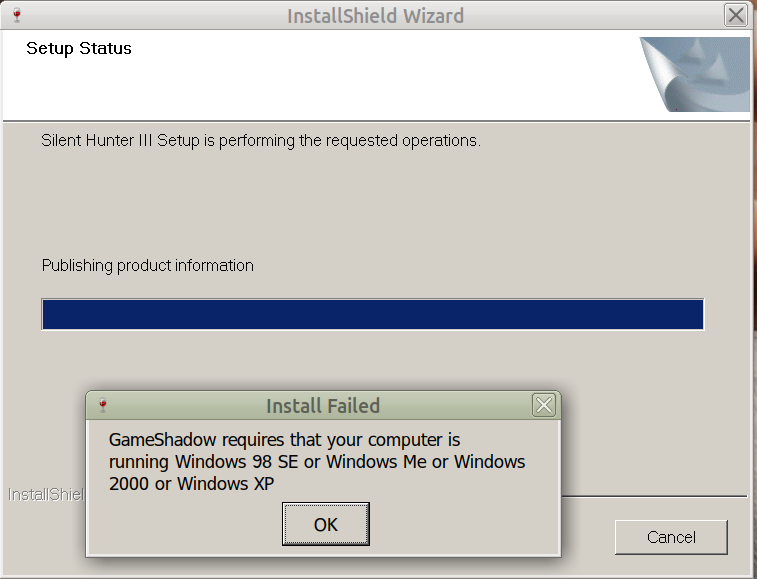
Task: Click the "Silent Hunter III Setup is performing" message
Action: [261, 141]
